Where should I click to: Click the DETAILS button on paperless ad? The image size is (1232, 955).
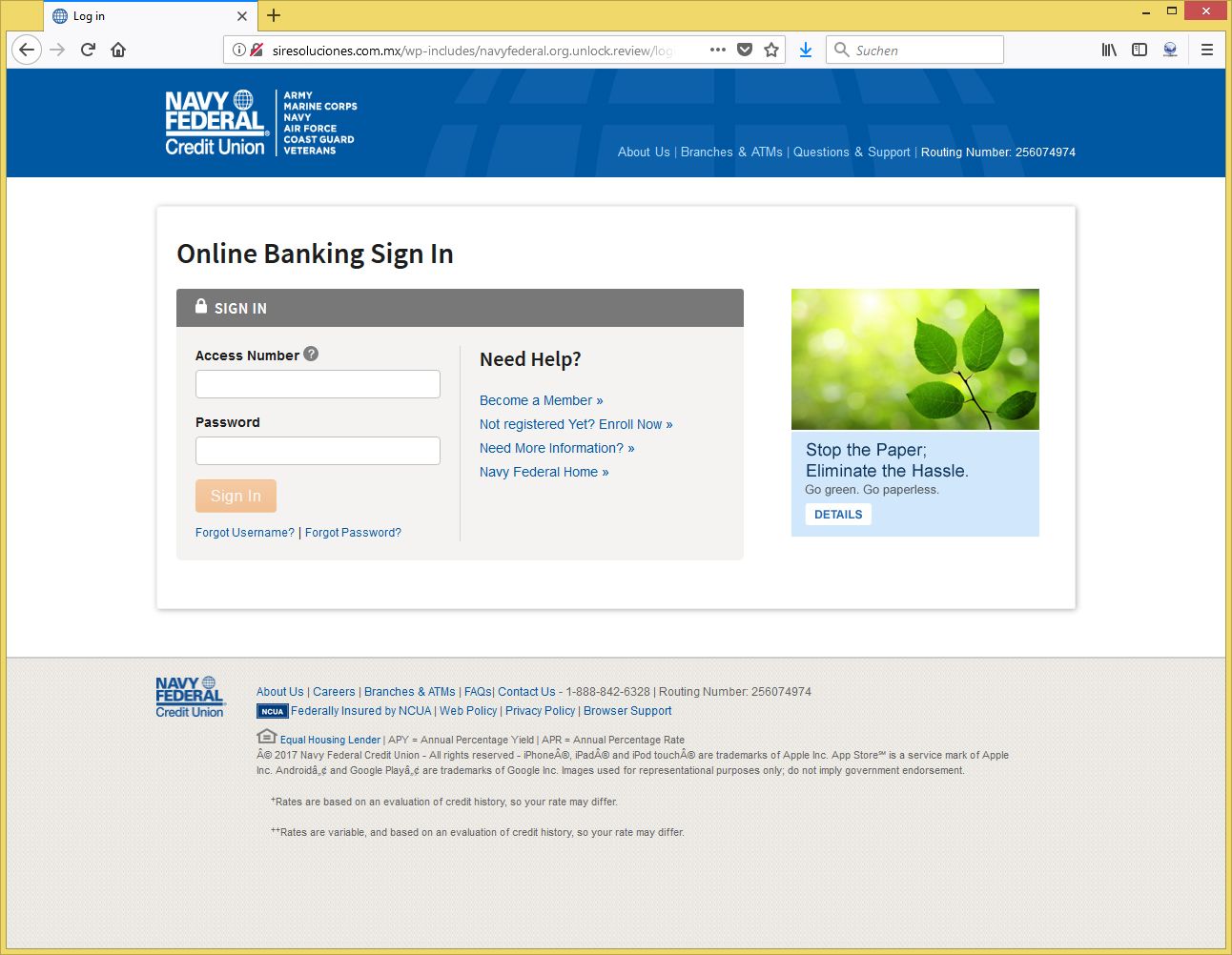coord(838,515)
